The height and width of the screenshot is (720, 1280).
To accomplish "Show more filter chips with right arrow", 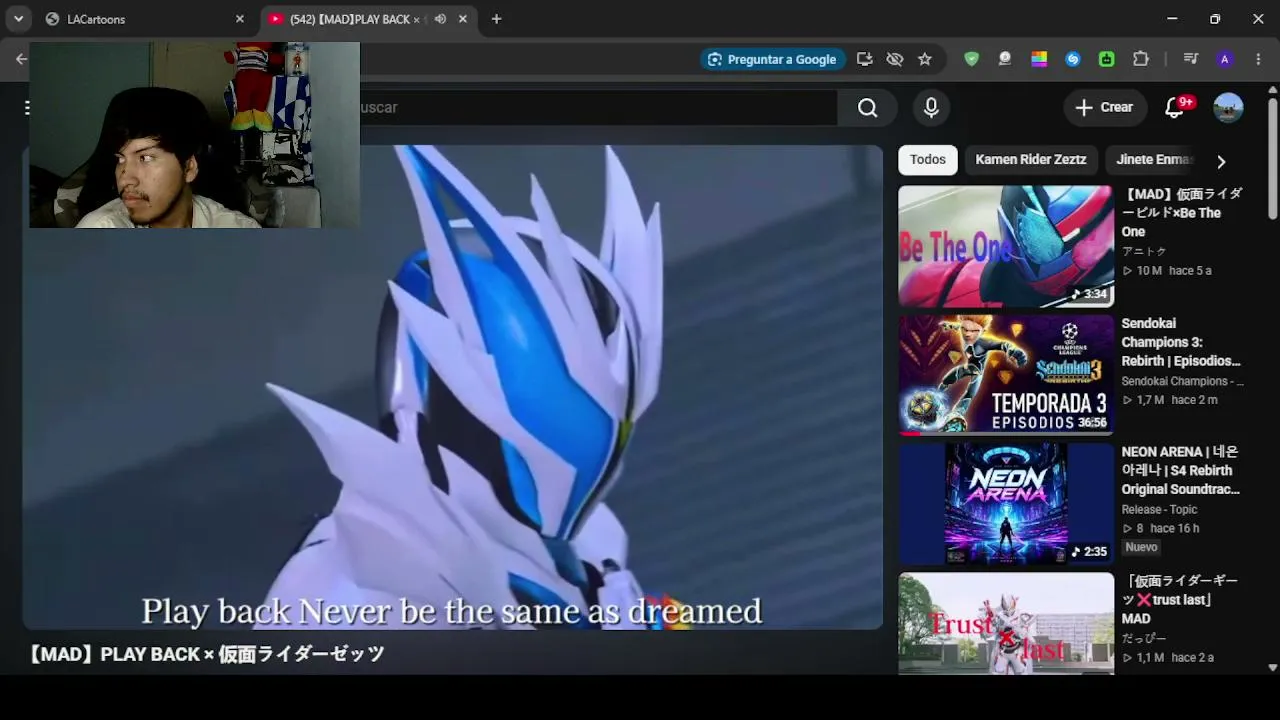I will tap(1221, 161).
